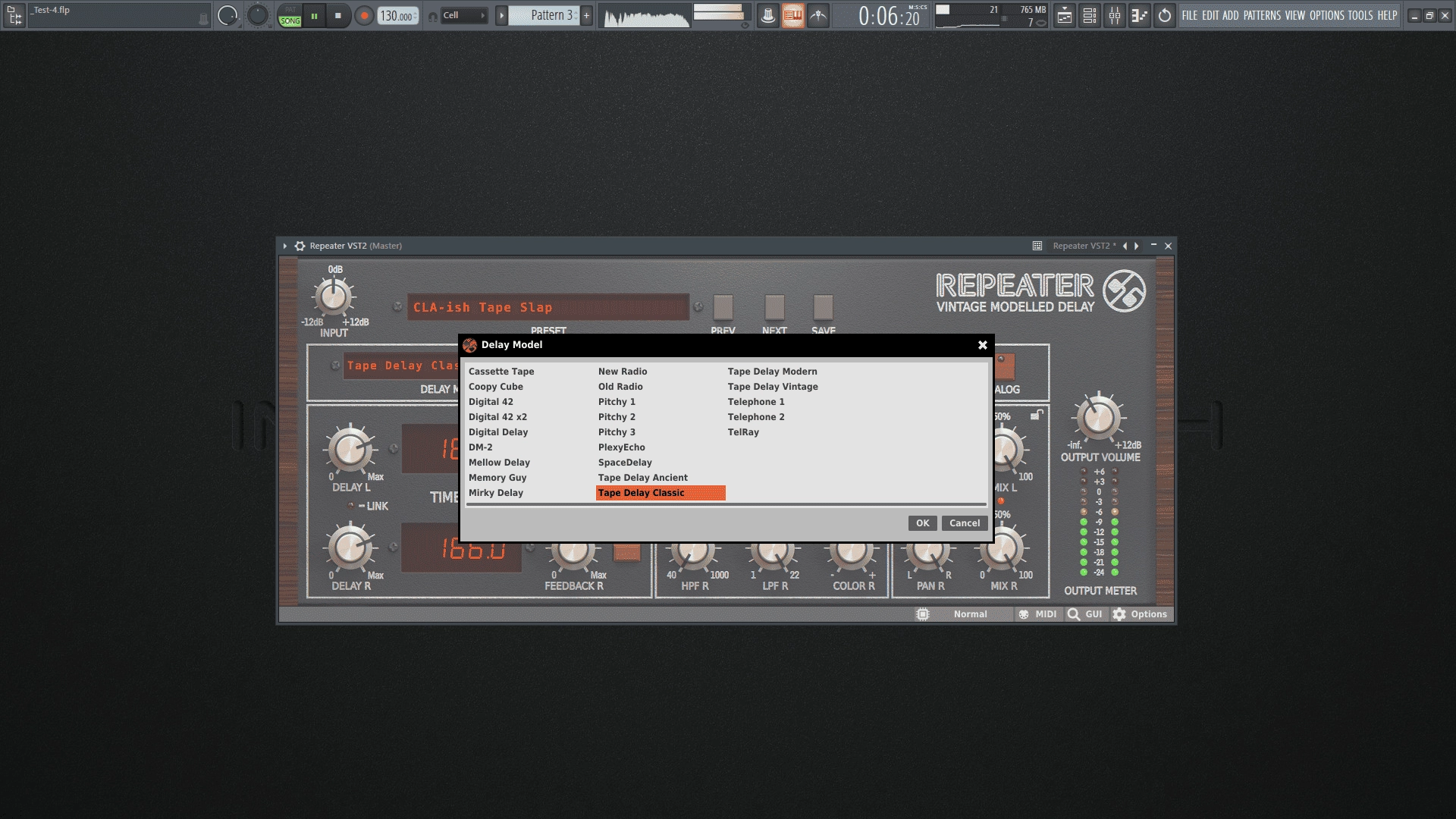
Task: Adjust the DELAY L knob
Action: (x=350, y=450)
